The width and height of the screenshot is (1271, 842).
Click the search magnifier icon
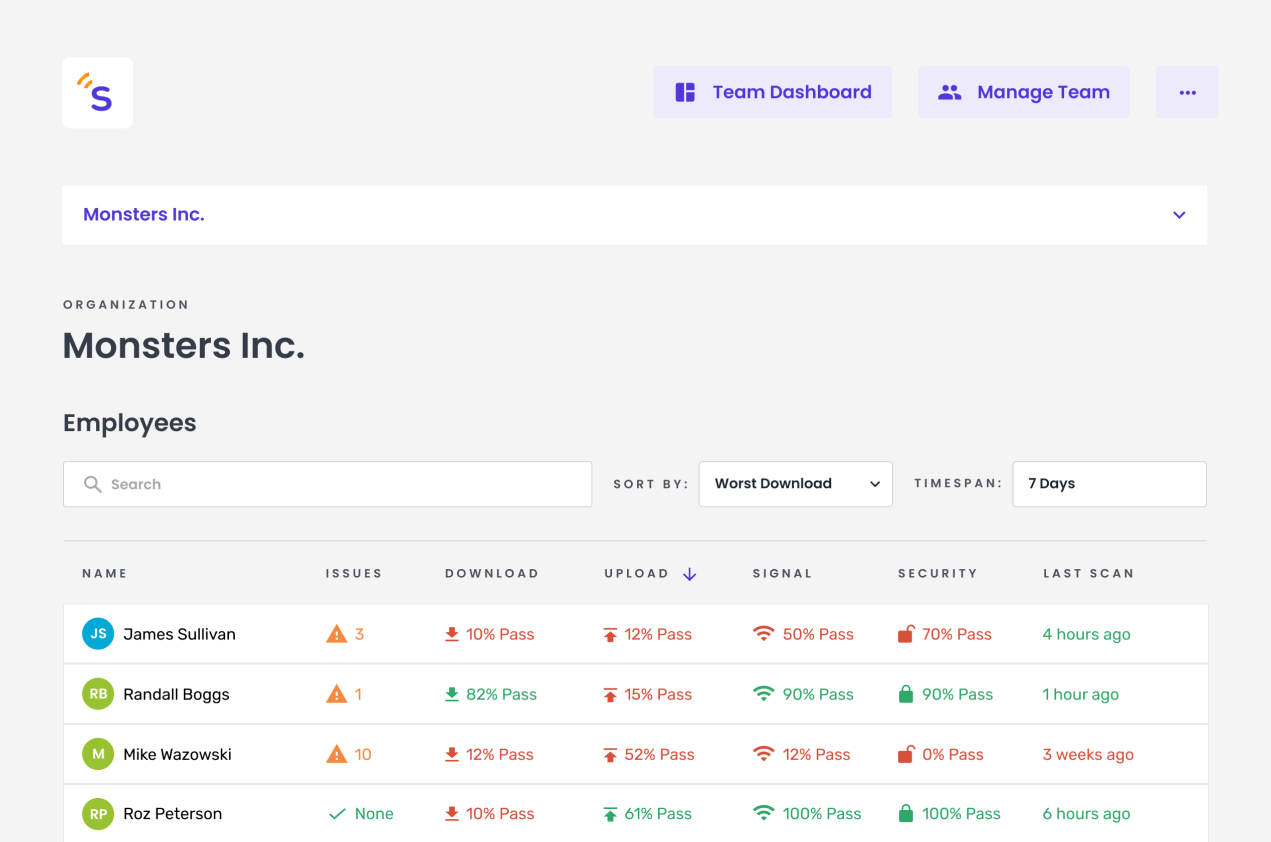click(x=92, y=484)
